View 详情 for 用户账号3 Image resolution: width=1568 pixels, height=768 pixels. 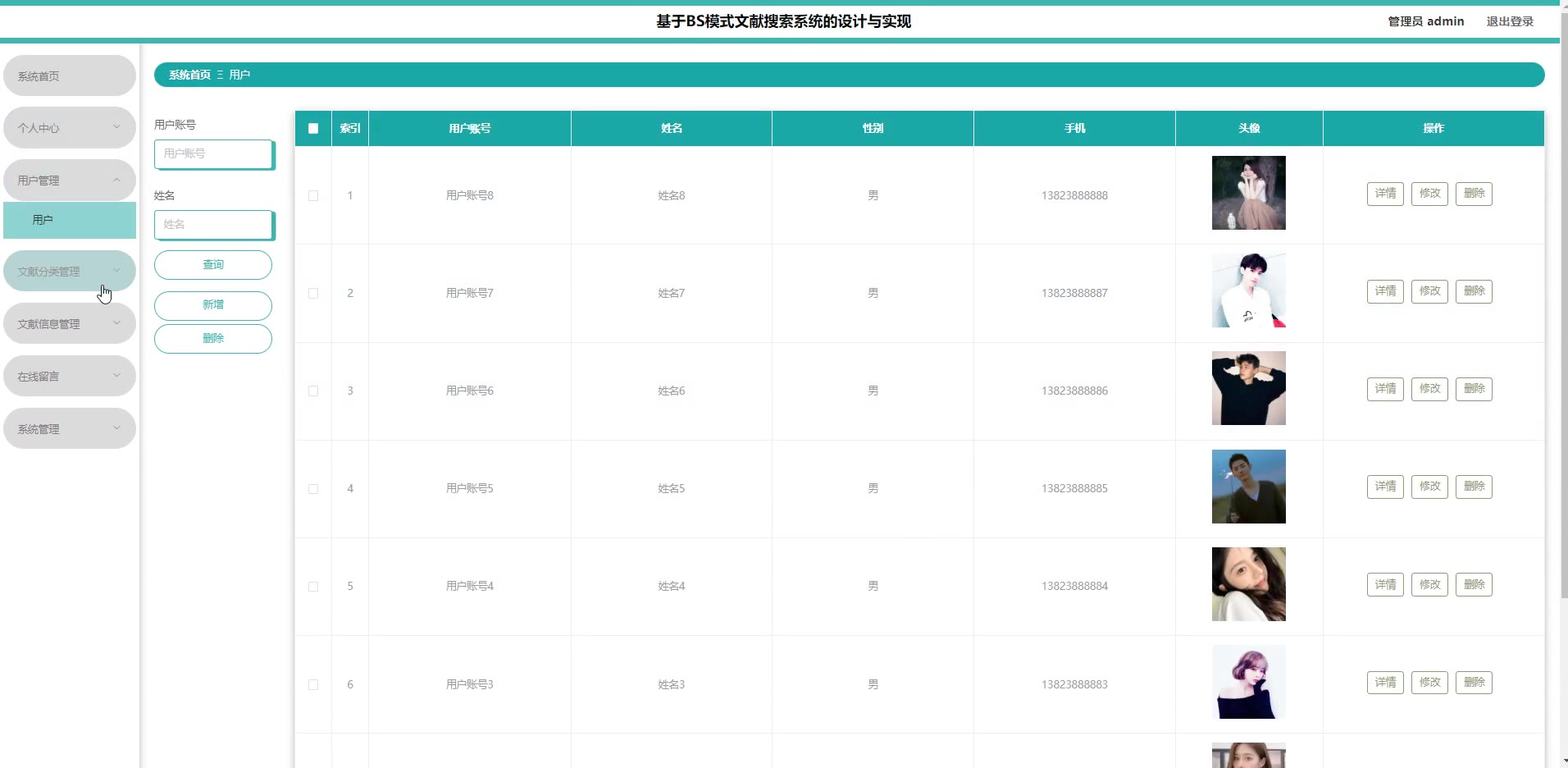pos(1385,683)
